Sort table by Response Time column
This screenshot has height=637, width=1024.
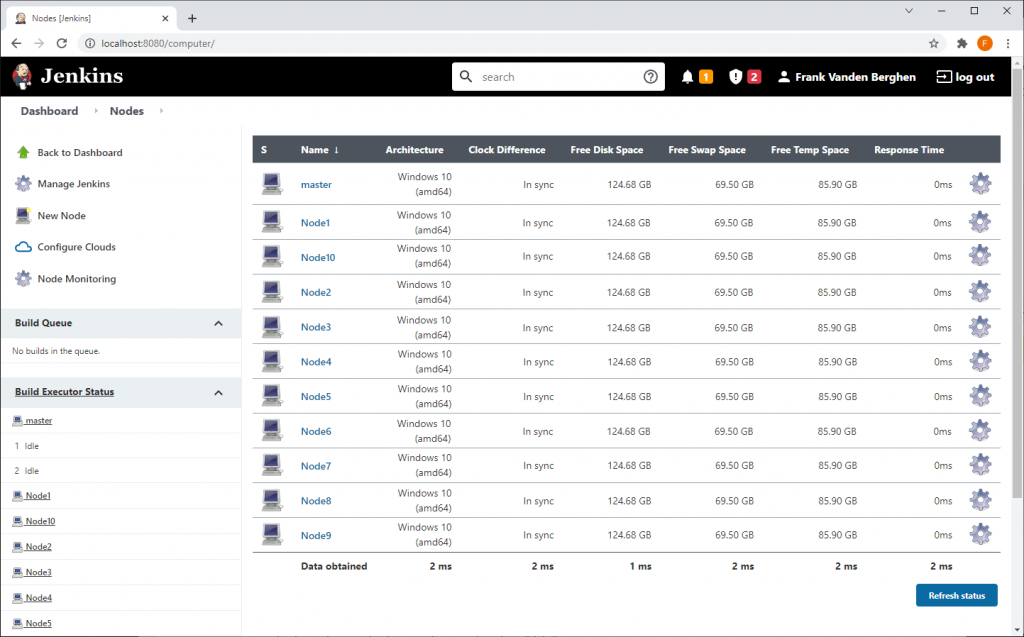coord(909,150)
